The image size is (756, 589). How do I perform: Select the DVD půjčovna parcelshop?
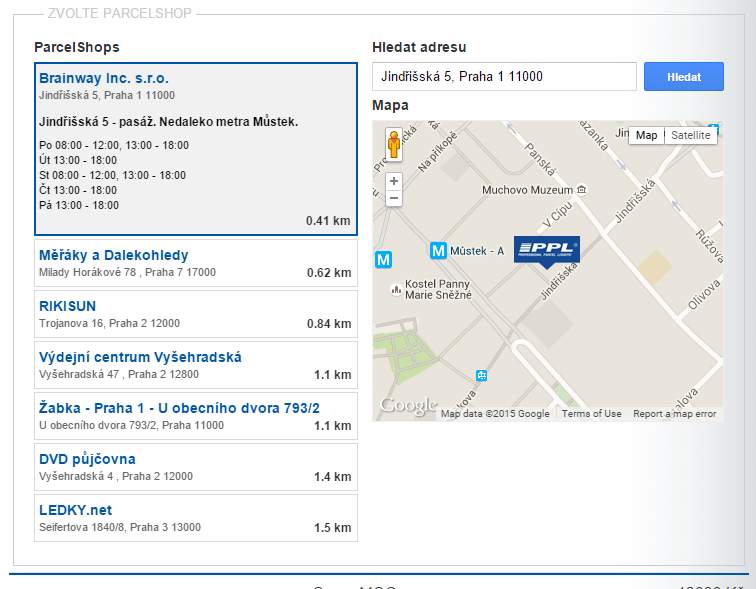point(196,467)
